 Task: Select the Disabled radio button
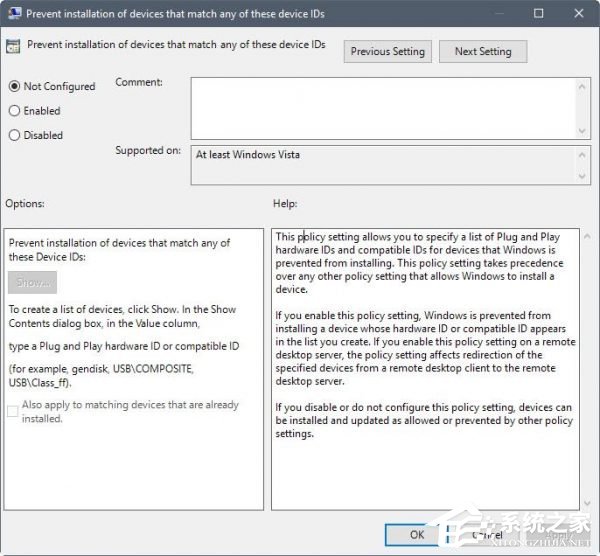coord(14,135)
